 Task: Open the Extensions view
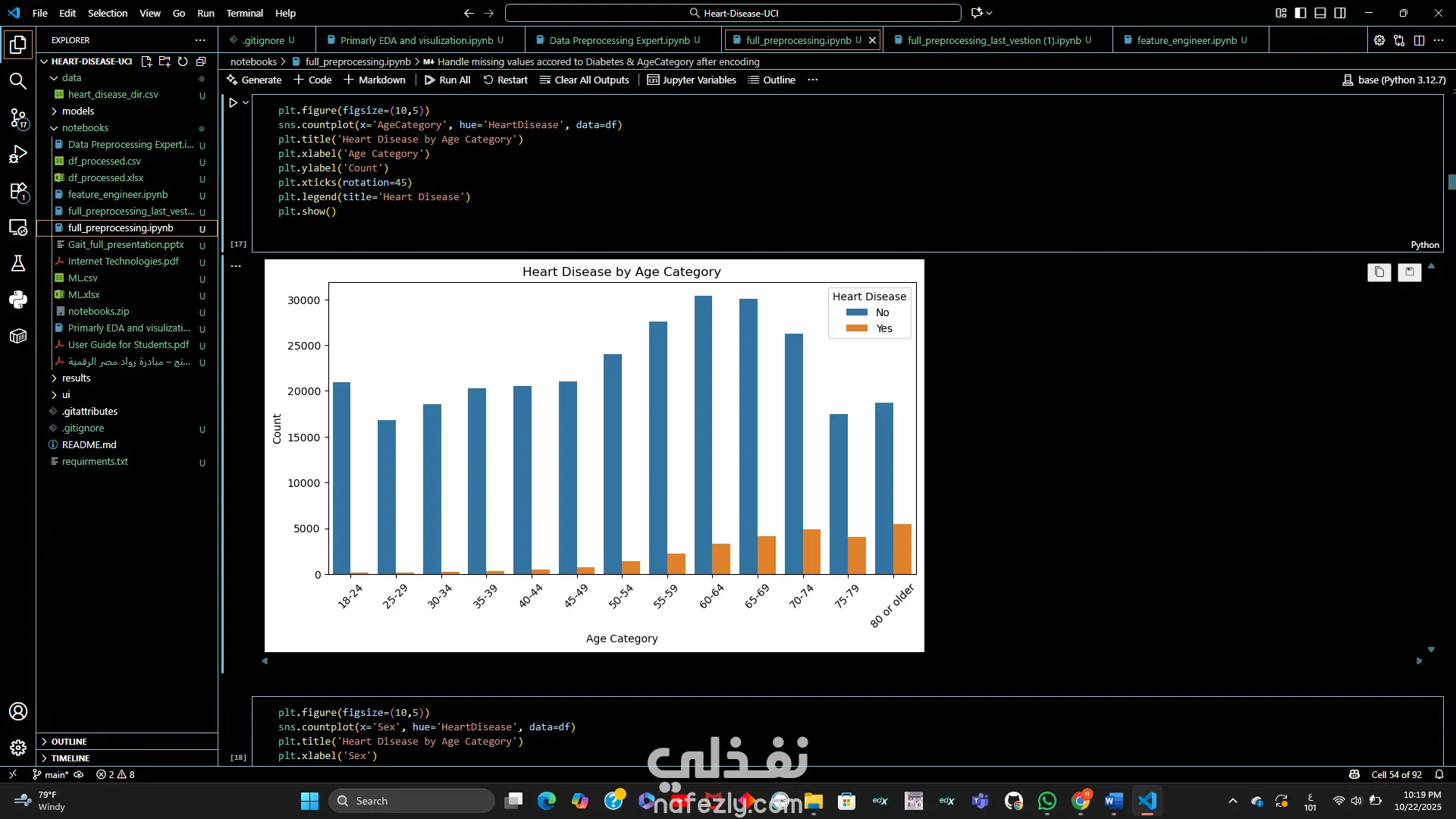(x=17, y=191)
